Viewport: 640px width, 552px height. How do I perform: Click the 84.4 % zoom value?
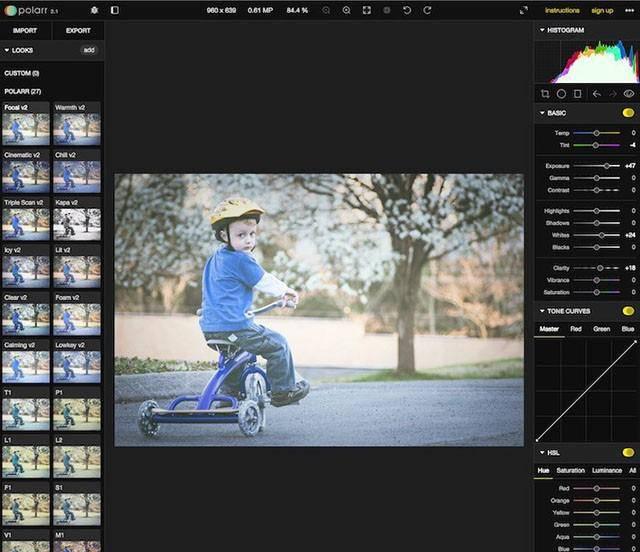[x=297, y=10]
